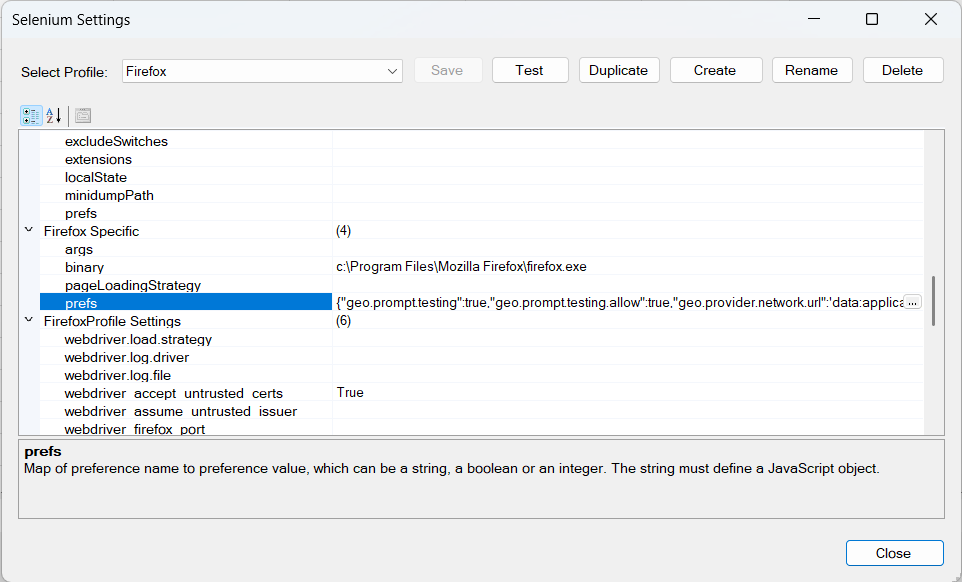Screen dimensions: 962x582
Task: Close the Selenium Settings dialog
Action: click(x=894, y=553)
